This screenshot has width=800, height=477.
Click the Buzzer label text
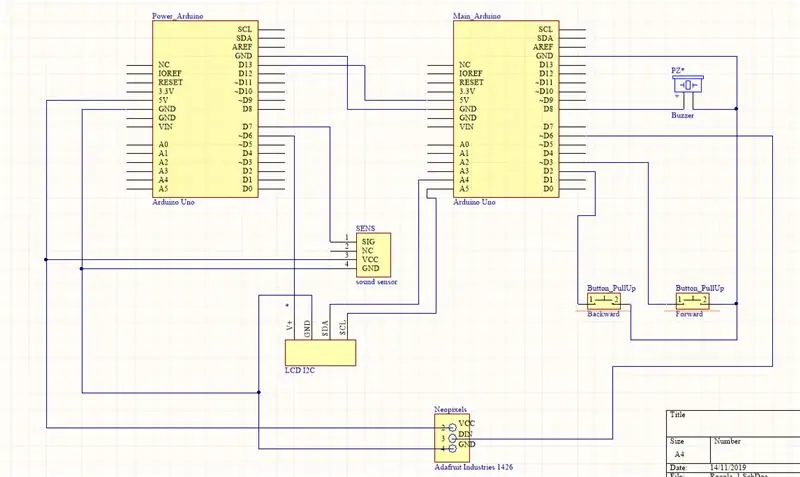click(x=682, y=115)
